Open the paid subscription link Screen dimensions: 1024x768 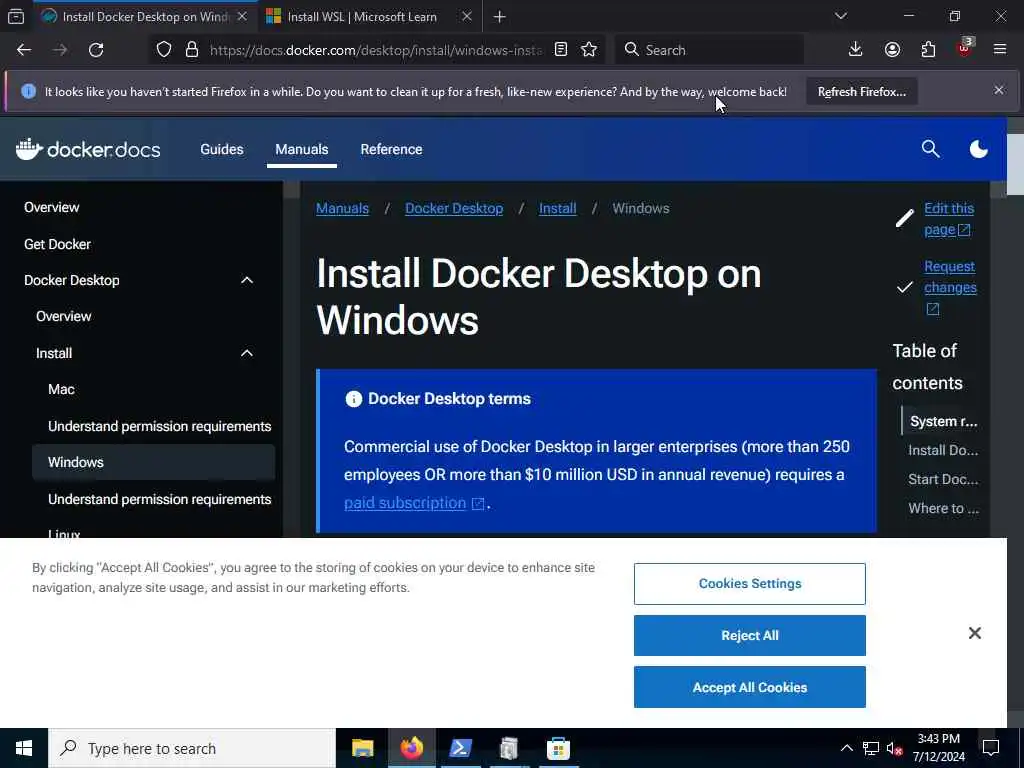click(x=405, y=503)
